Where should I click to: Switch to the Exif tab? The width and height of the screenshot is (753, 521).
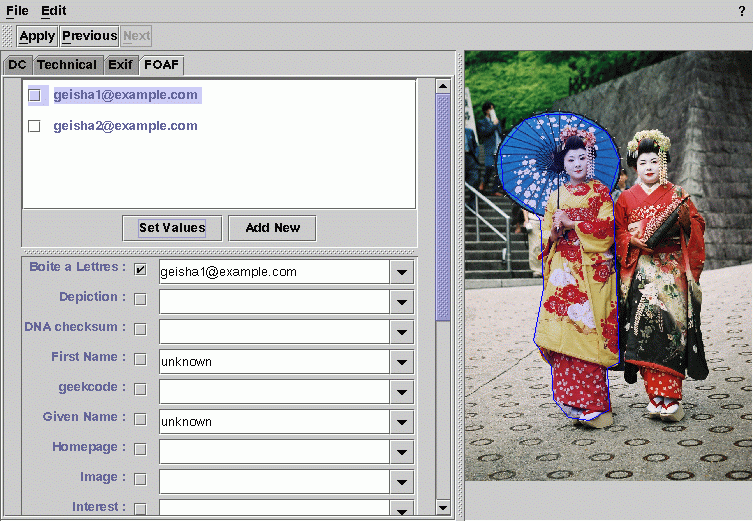(x=120, y=65)
